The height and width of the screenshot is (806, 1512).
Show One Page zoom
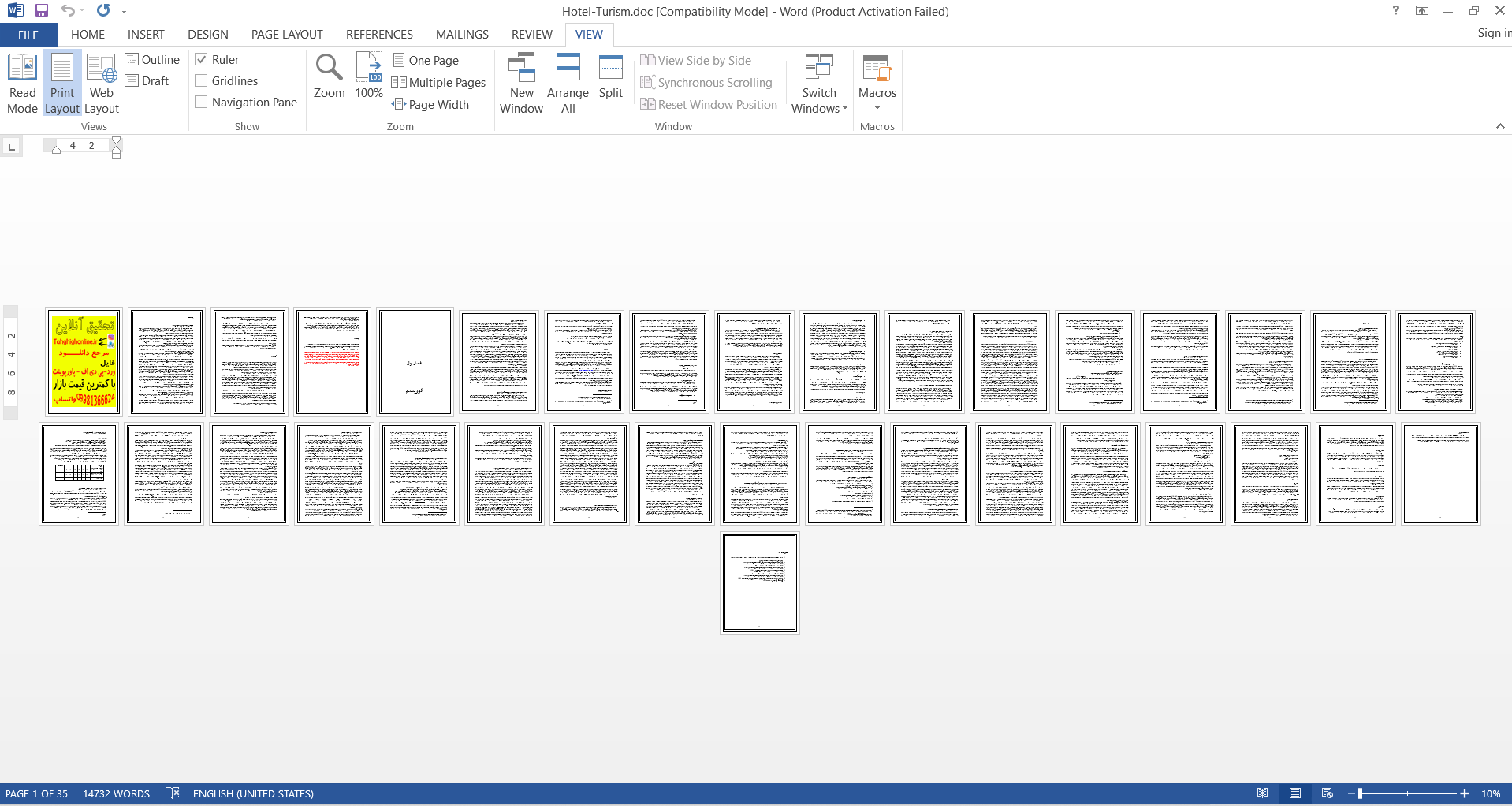pos(426,61)
